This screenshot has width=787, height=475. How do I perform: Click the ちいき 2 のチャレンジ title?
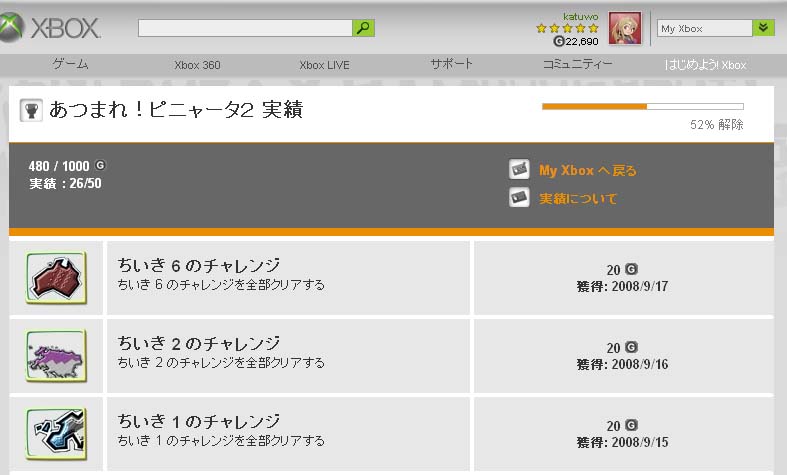click(x=199, y=343)
